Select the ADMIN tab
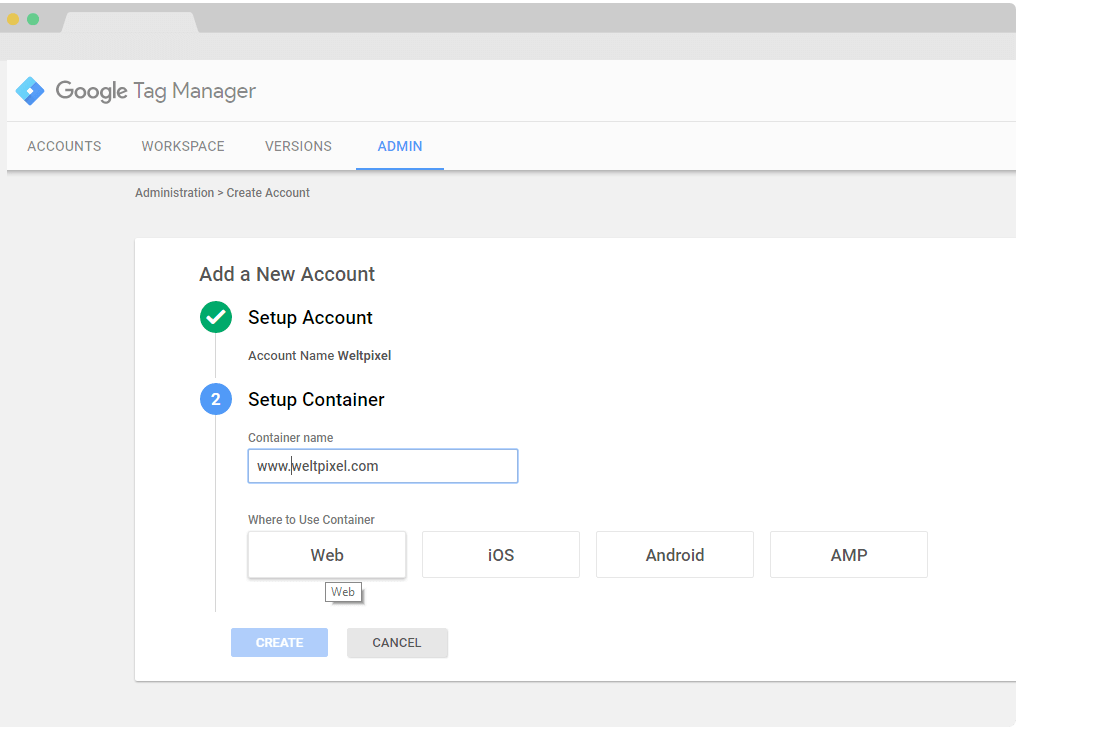 click(x=400, y=146)
